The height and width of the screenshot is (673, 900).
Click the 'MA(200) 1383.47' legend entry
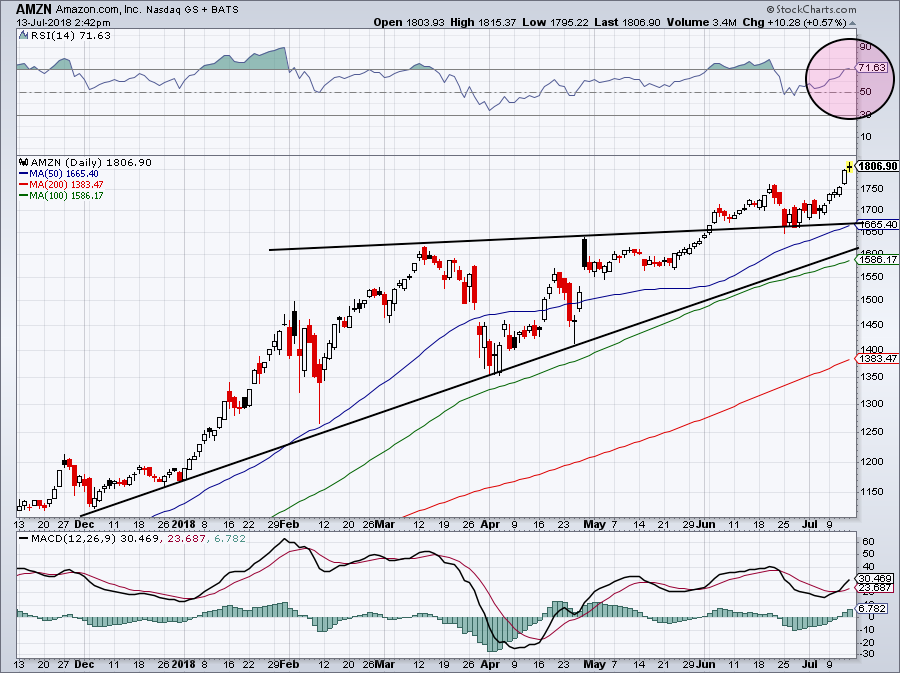click(67, 185)
